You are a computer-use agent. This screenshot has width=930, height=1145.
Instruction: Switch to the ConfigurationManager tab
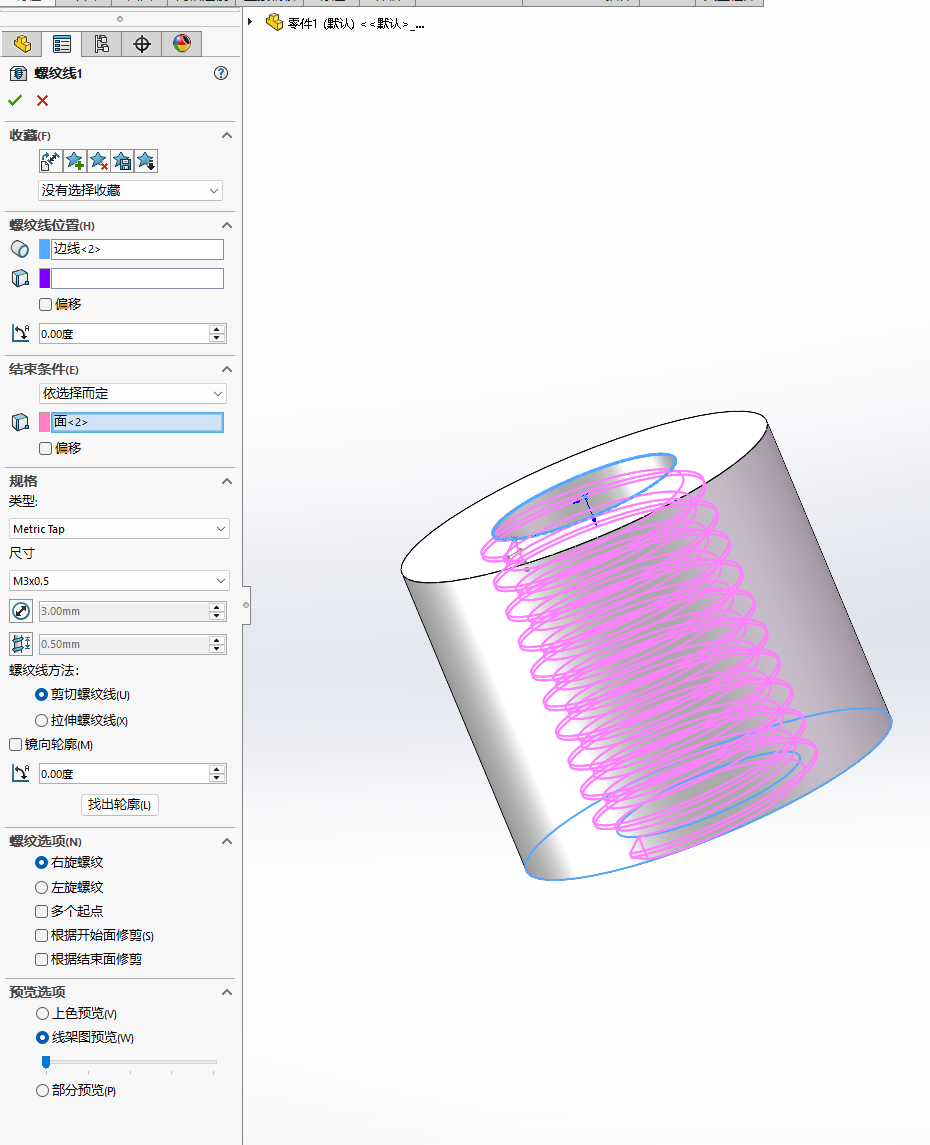click(101, 44)
